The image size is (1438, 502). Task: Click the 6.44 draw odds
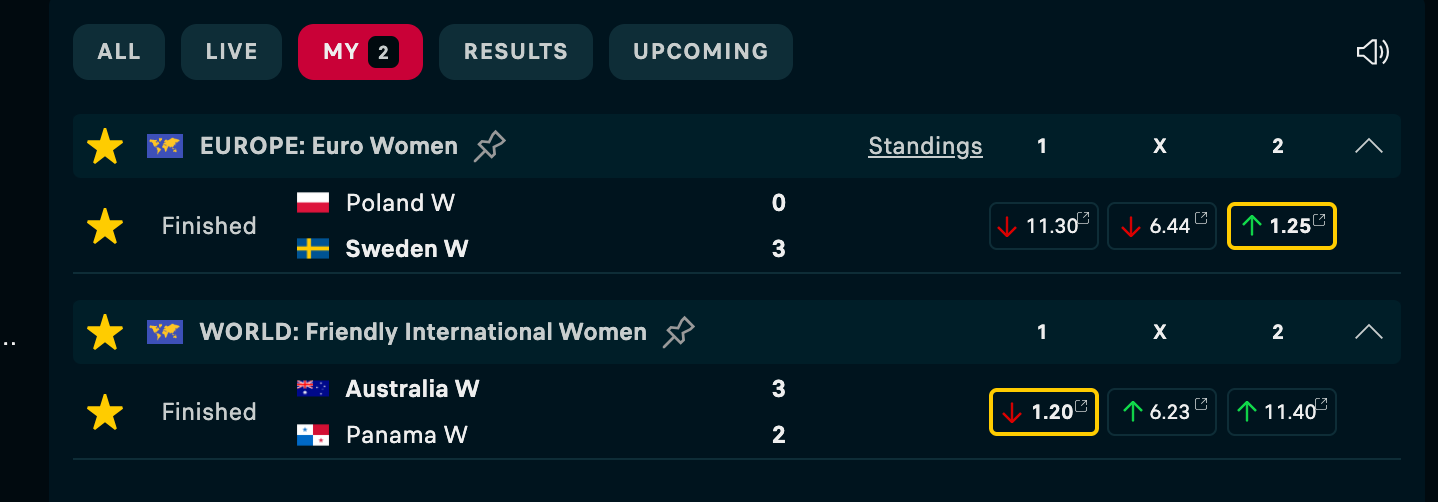tap(1162, 226)
